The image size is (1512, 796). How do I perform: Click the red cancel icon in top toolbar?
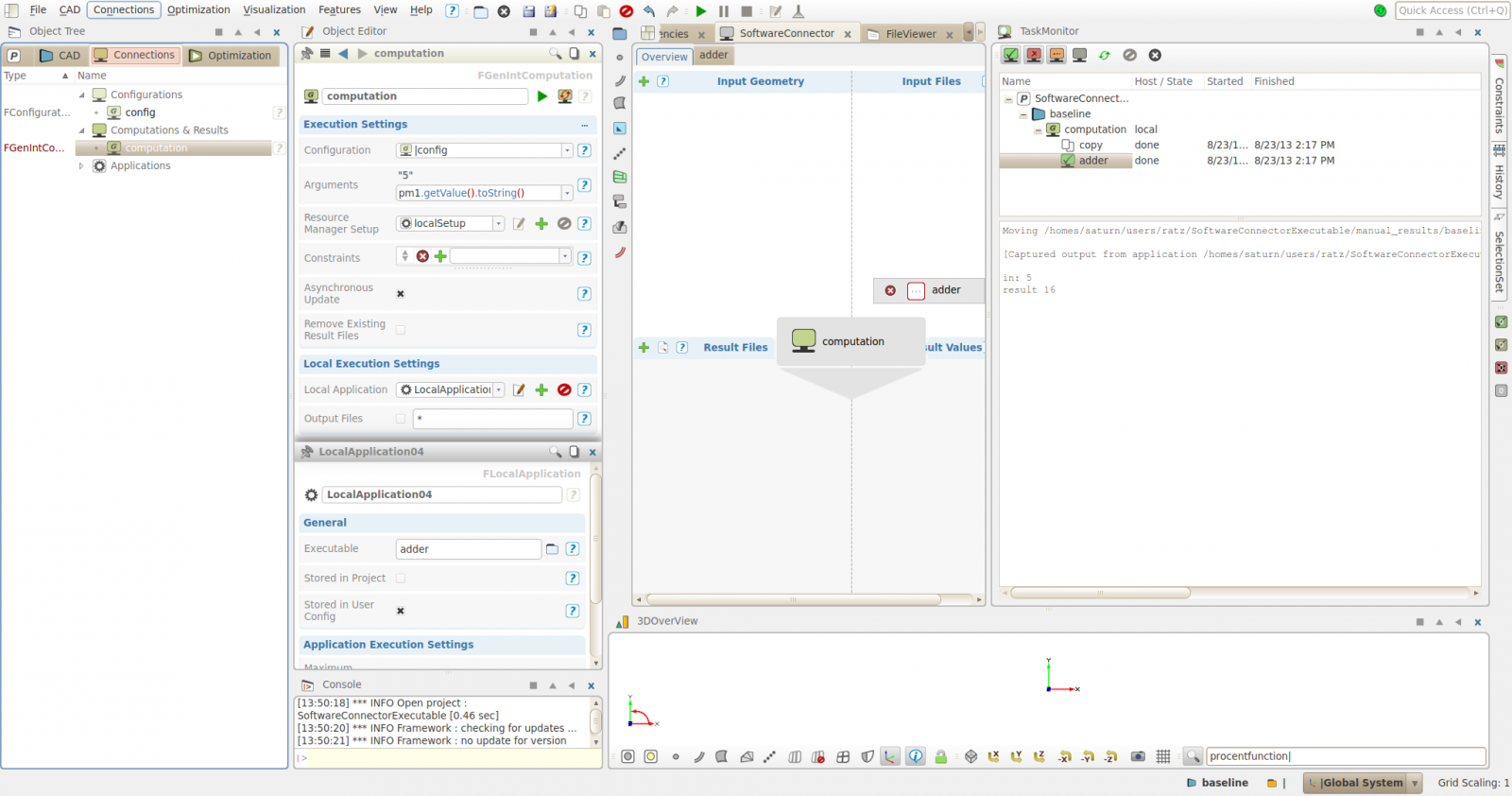627,11
